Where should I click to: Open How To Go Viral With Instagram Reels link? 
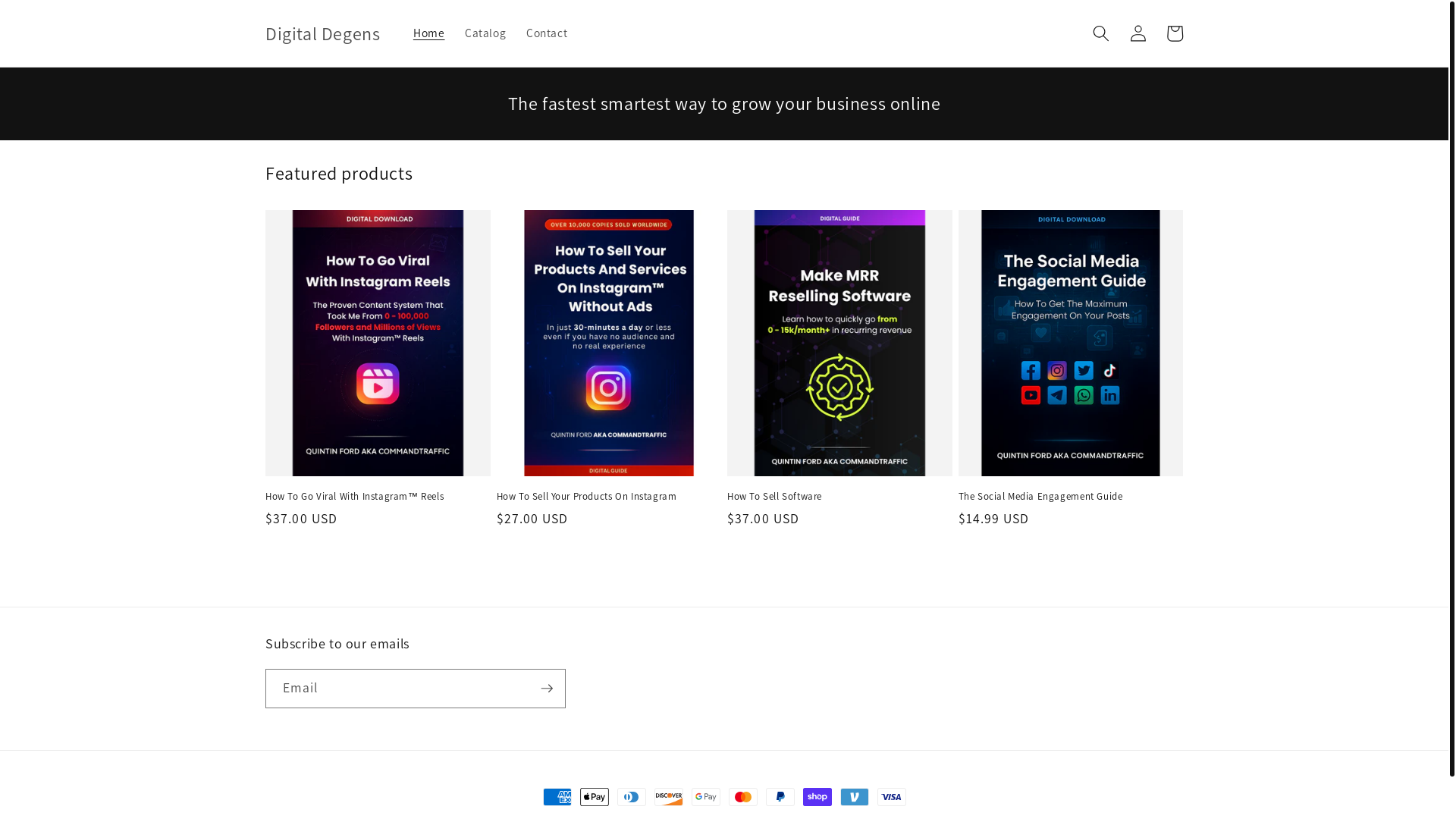coord(355,497)
